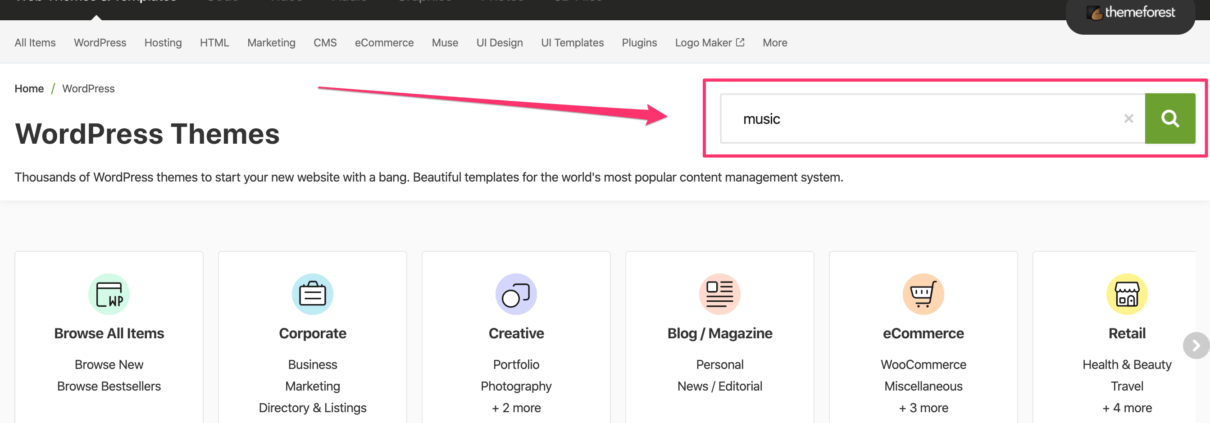This screenshot has width=1210, height=423.
Task: Open the All Items menu
Action: [x=35, y=43]
